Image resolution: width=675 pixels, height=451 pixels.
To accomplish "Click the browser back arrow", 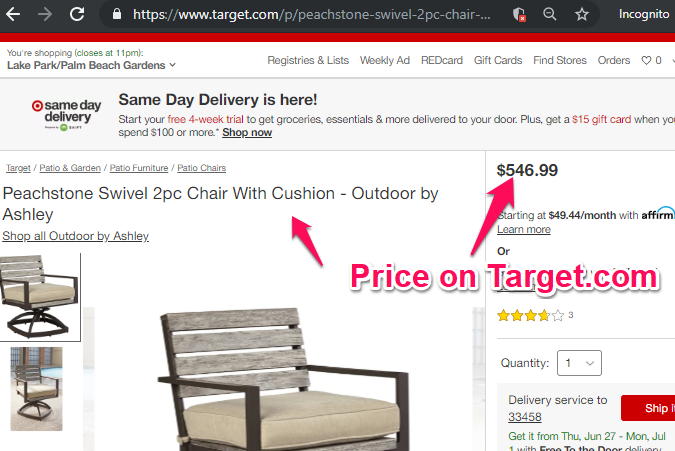I will click(13, 14).
